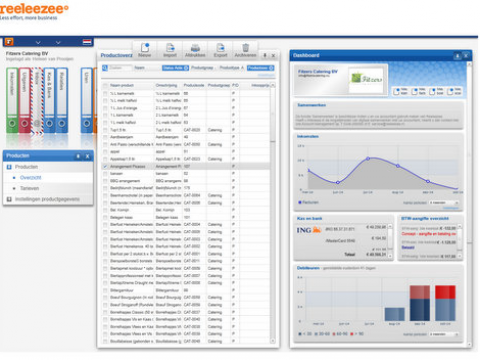Click the Export toolbar icon
The height and width of the screenshot is (360, 480).
[220, 48]
